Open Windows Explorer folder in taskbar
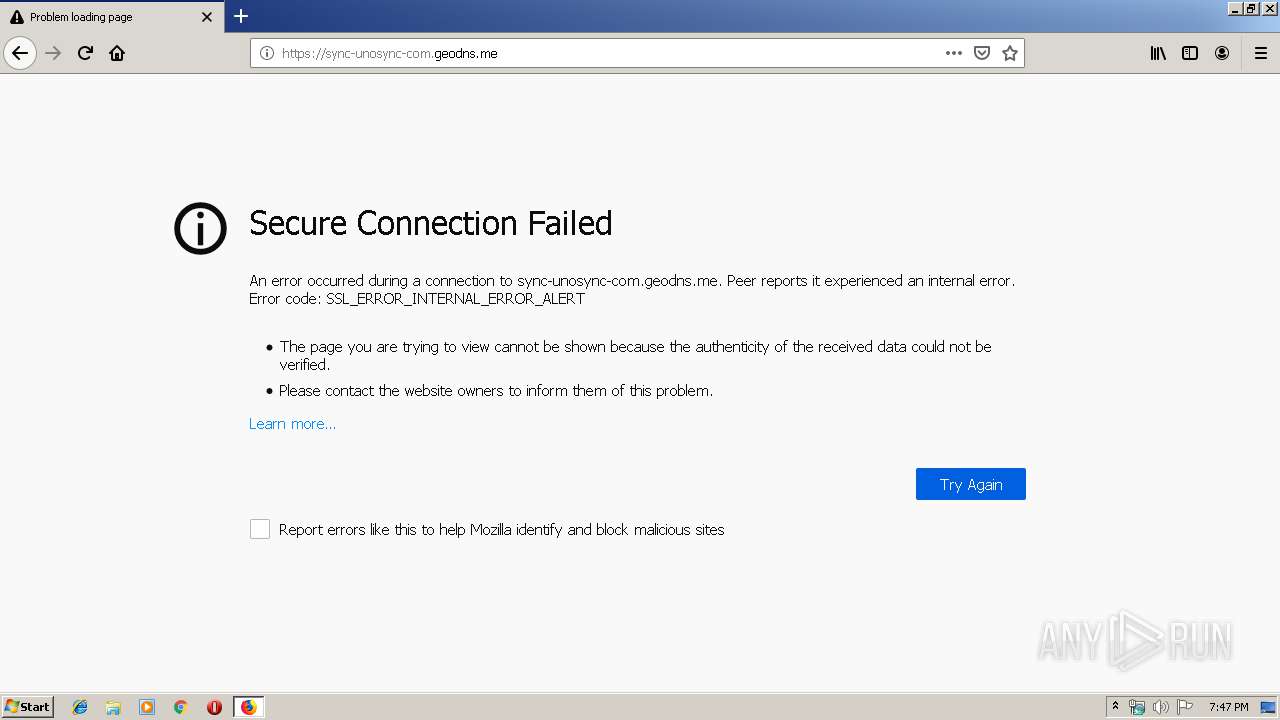 pyautogui.click(x=113, y=707)
